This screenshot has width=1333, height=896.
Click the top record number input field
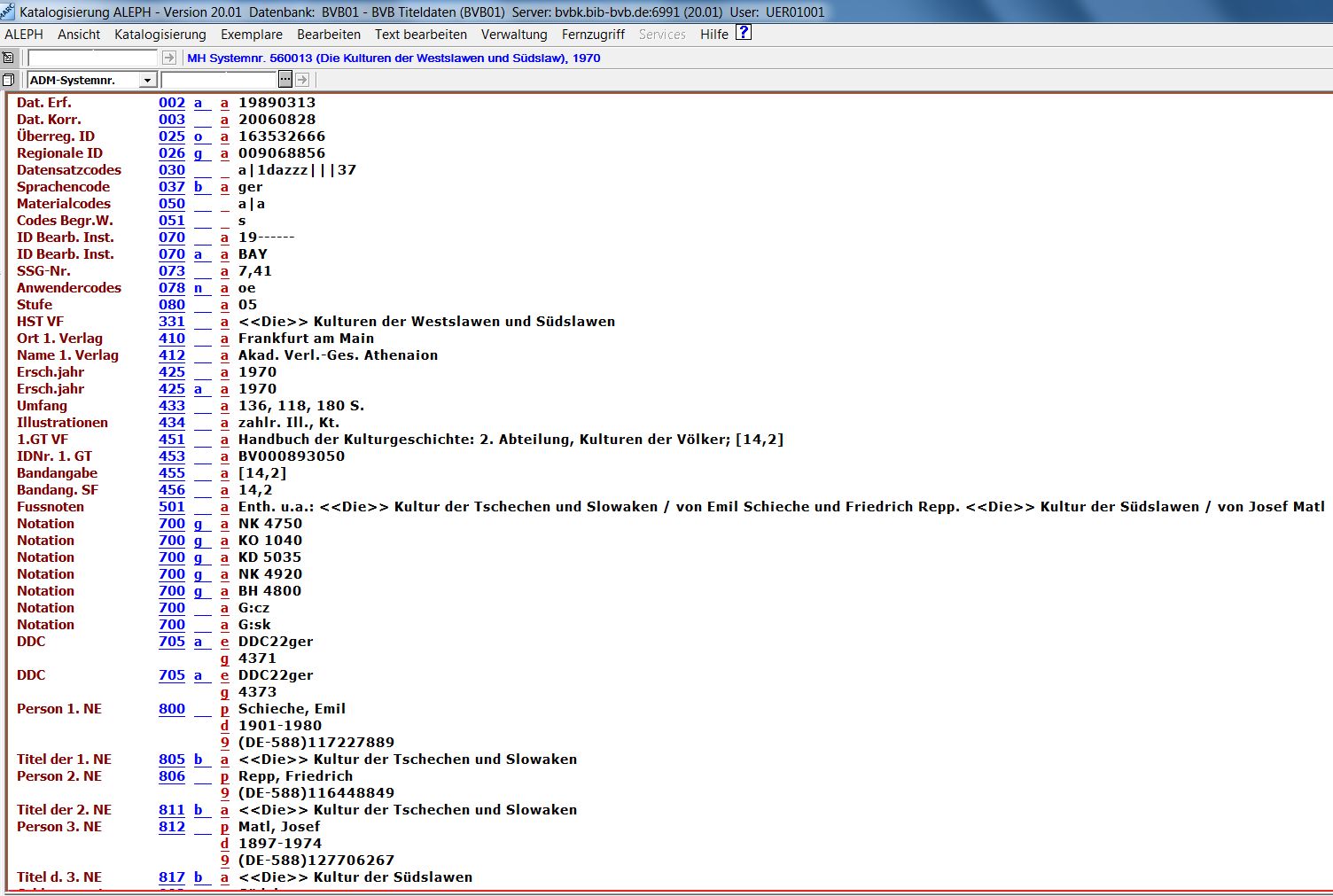coord(92,58)
